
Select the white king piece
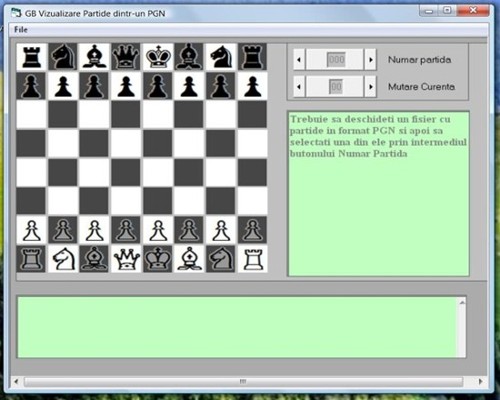[158, 259]
